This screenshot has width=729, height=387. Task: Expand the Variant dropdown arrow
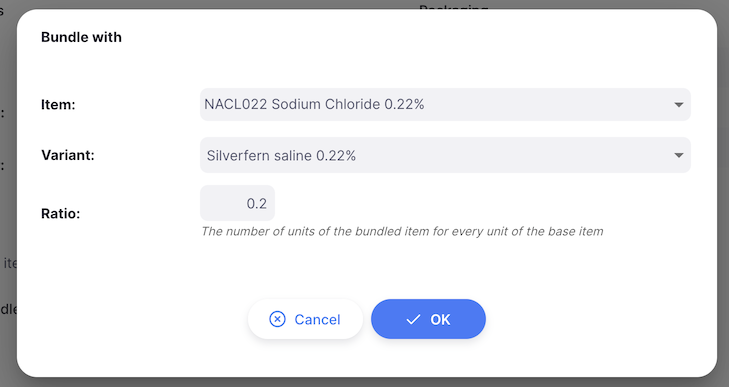(x=678, y=155)
